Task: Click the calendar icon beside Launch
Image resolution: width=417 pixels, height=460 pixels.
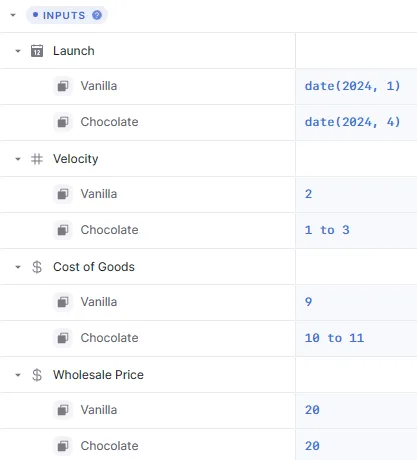Action: point(37,51)
